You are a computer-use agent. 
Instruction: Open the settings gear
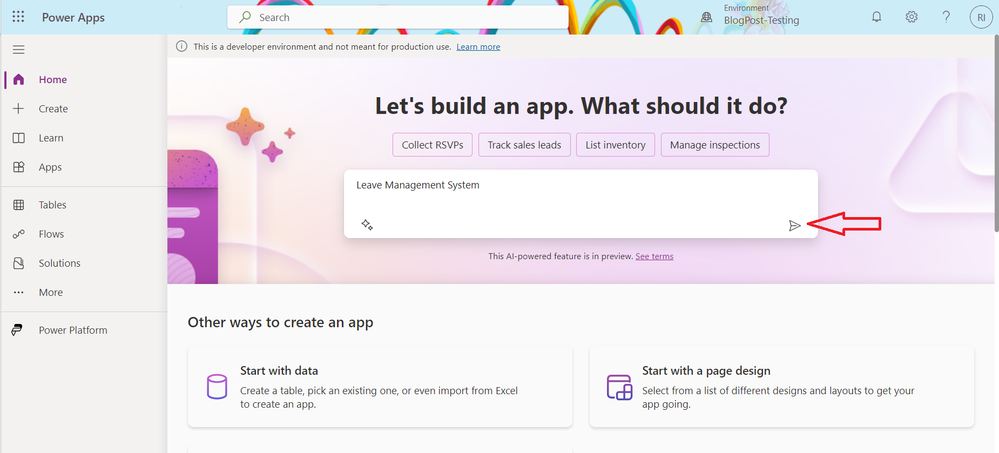tap(912, 17)
